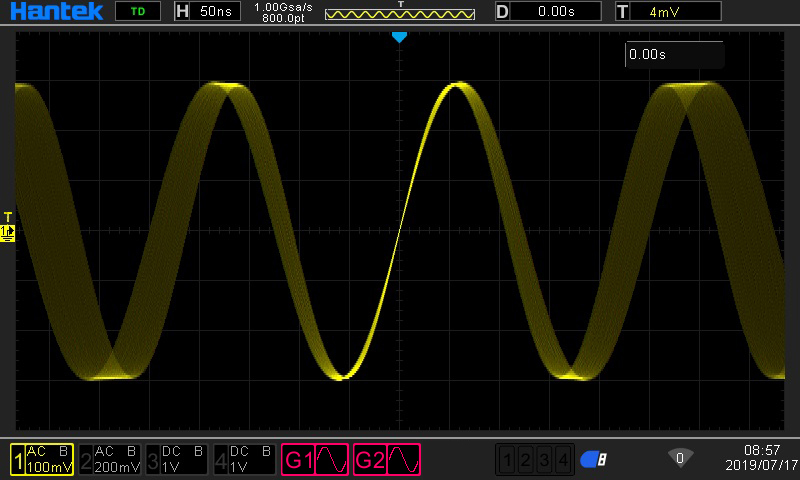Click the 2019/07/17 date
The image size is (800, 480).
tap(761, 465)
